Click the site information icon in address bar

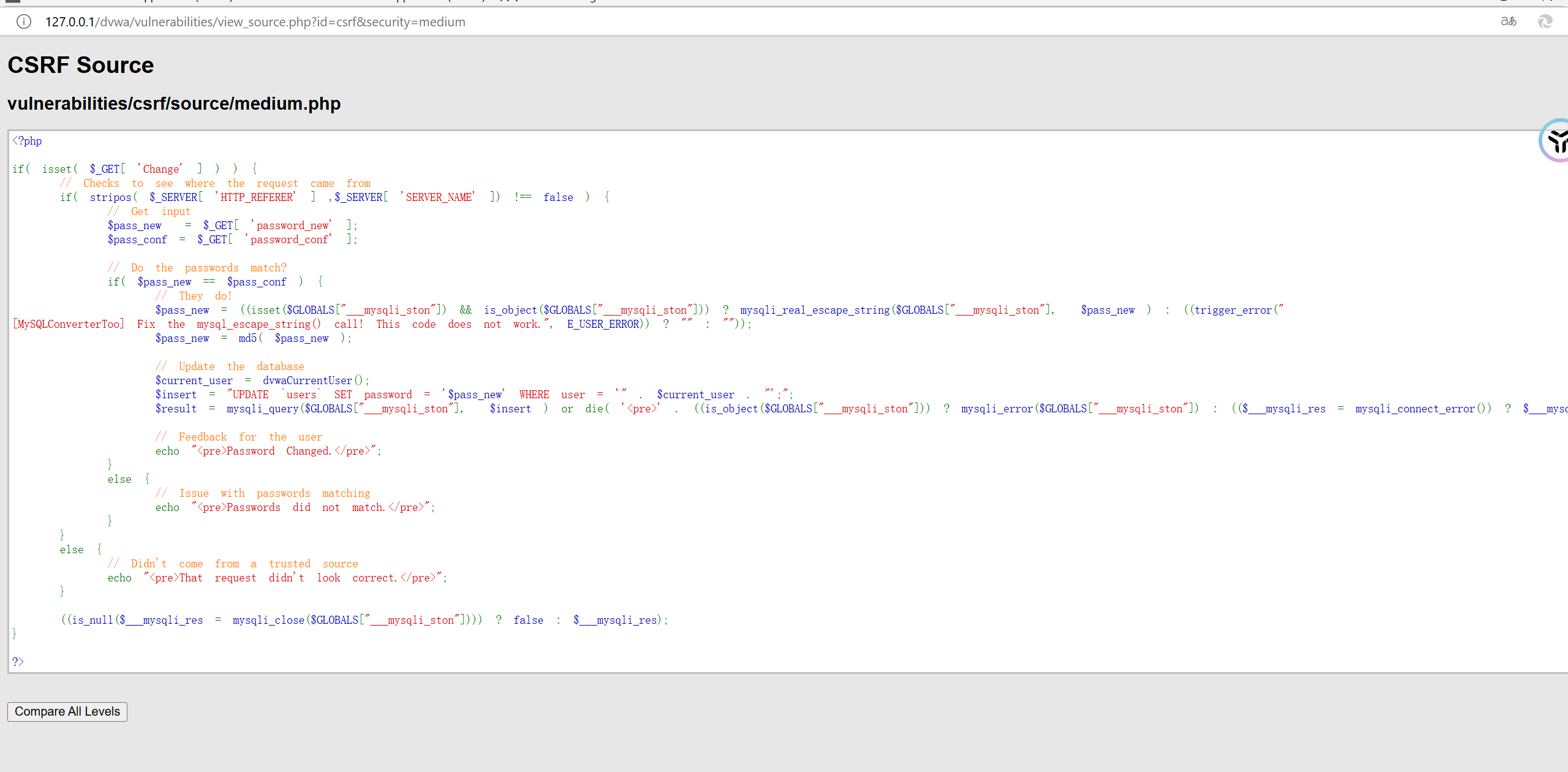[x=23, y=22]
